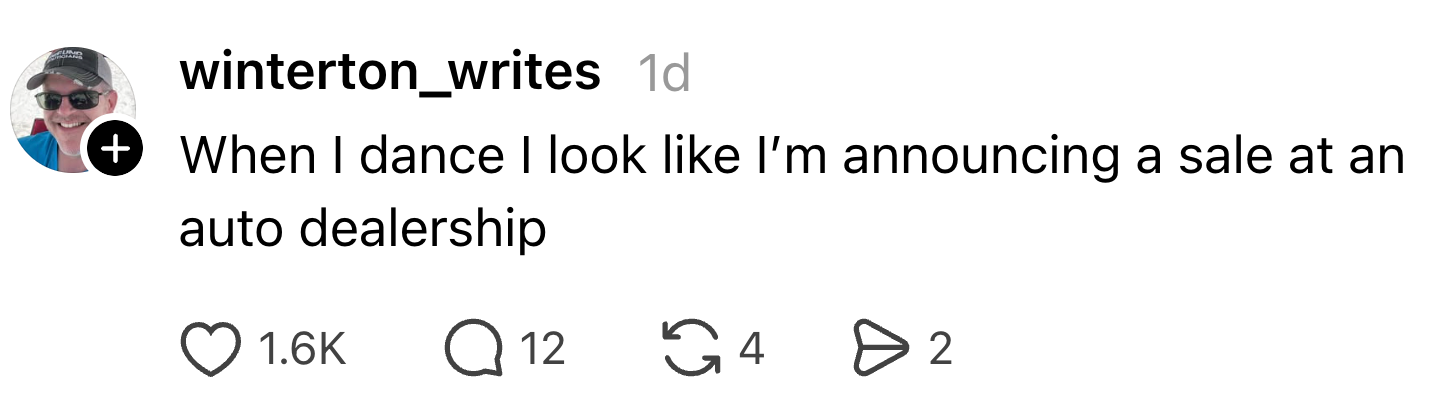The width and height of the screenshot is (1448, 416).
Task: Share the post with the paper plane icon
Action: click(878, 349)
